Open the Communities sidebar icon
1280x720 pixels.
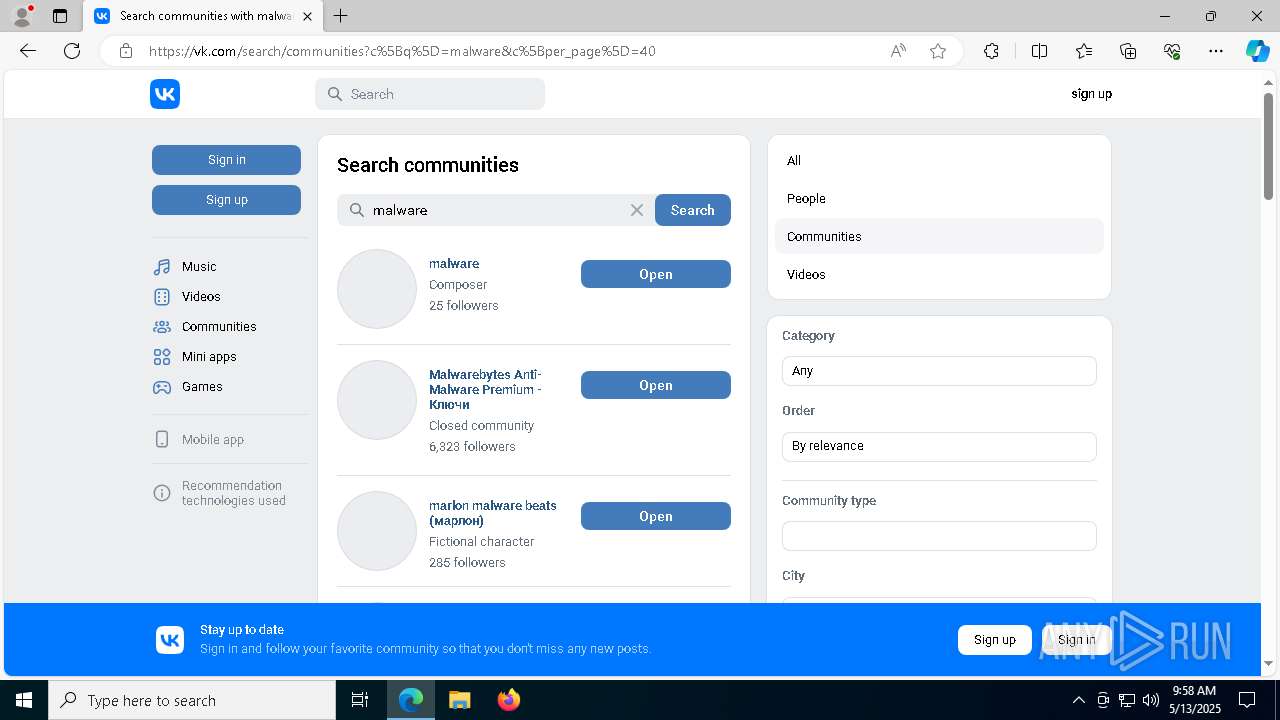click(x=162, y=327)
